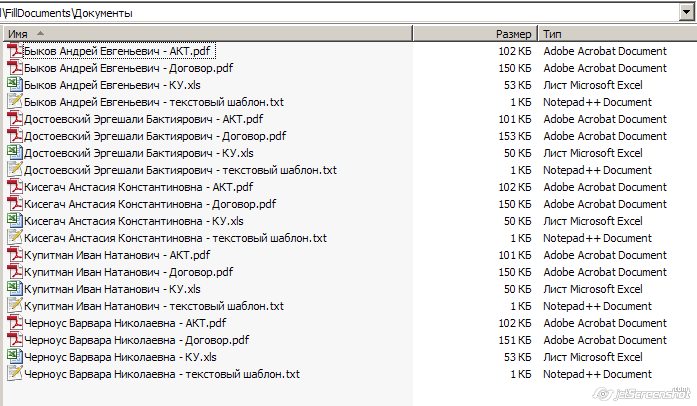
Task: Click 1 КБ size of Кисегач текстовый шаблон.txt
Action: [x=521, y=238]
